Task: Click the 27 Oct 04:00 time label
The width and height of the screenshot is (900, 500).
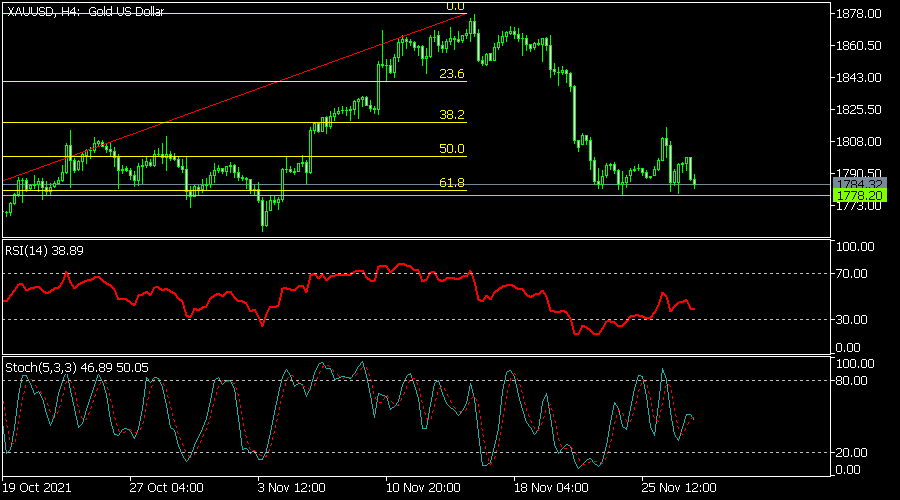Action: point(166,488)
